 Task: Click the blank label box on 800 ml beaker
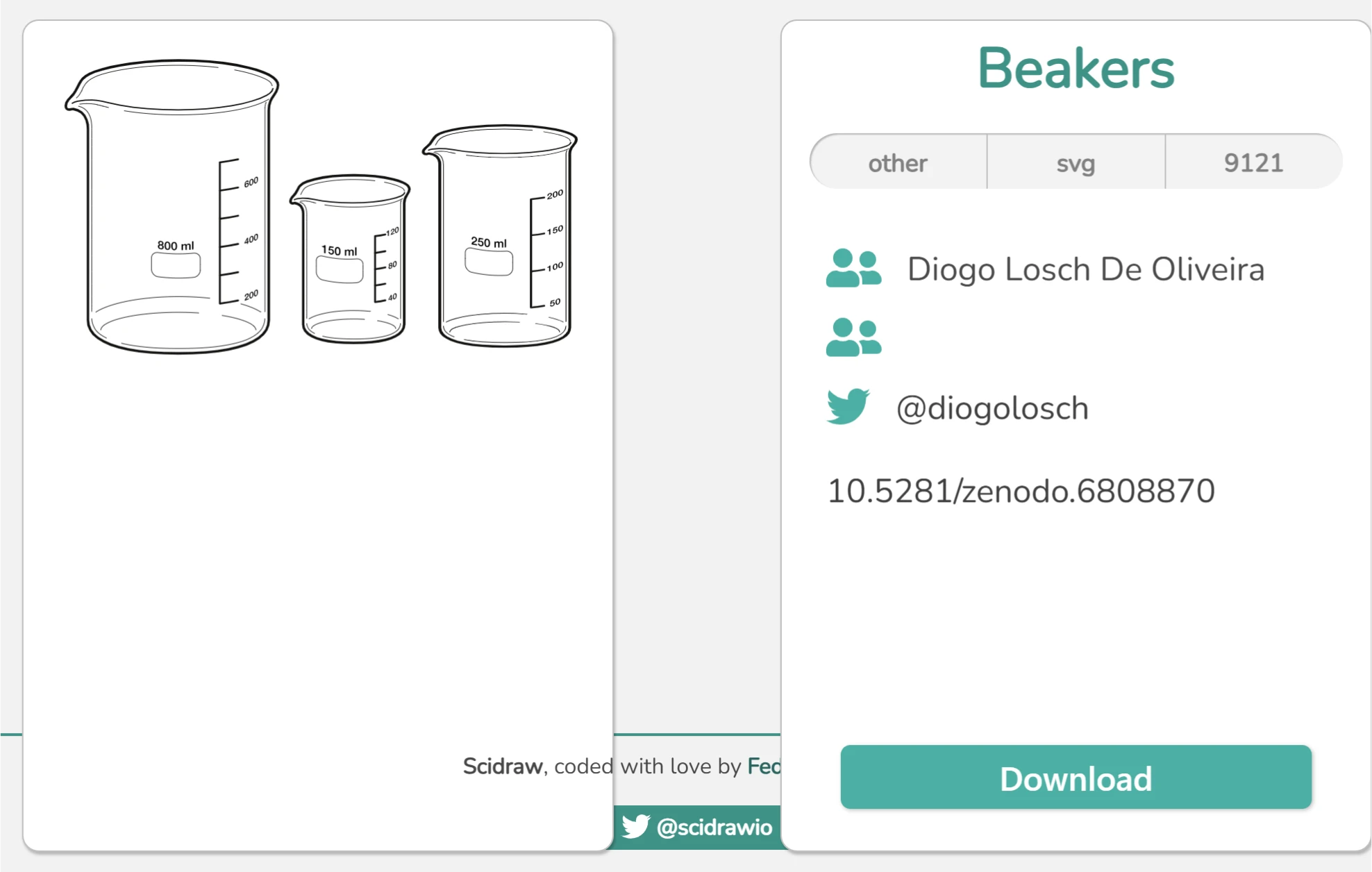[x=176, y=265]
